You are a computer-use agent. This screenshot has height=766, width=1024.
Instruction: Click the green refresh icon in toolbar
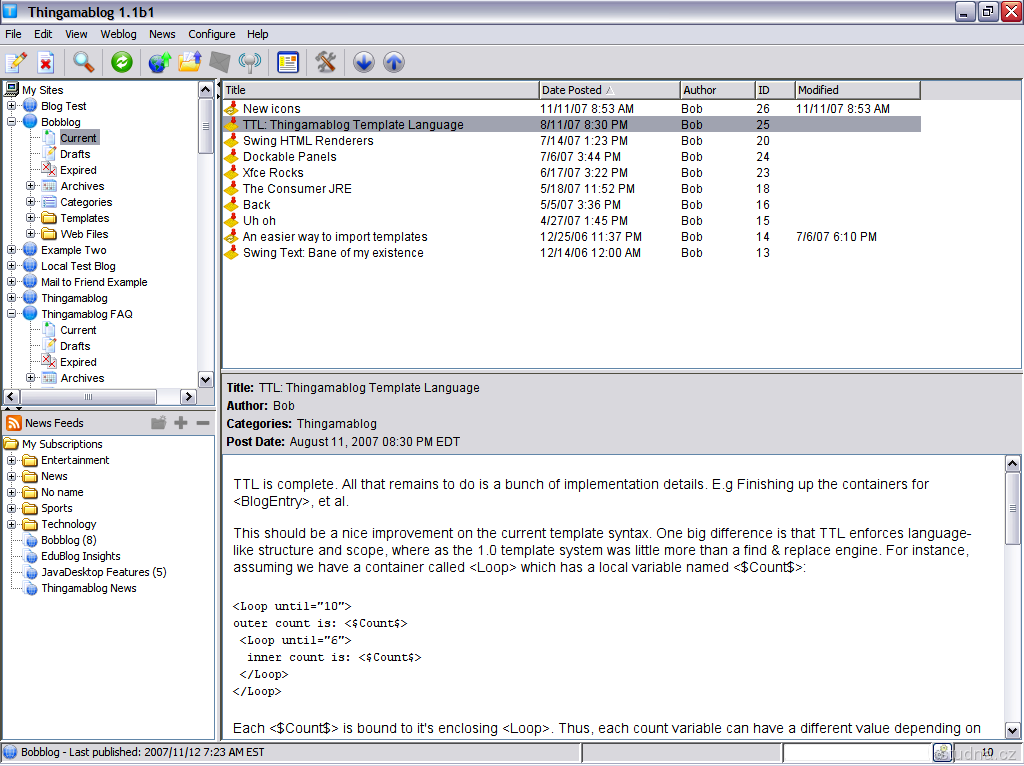click(x=121, y=62)
